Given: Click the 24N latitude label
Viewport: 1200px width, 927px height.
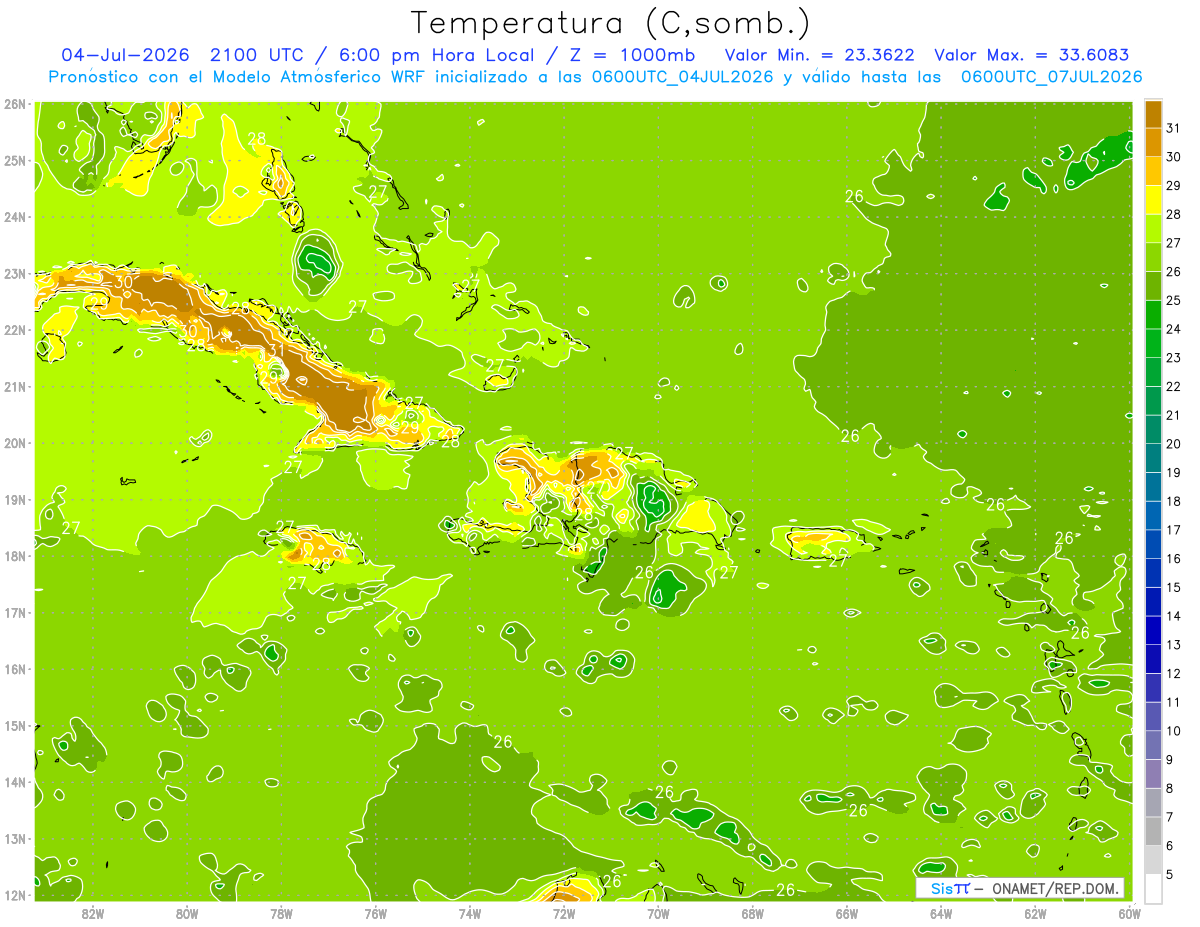Looking at the screenshot, I should click(x=14, y=217).
